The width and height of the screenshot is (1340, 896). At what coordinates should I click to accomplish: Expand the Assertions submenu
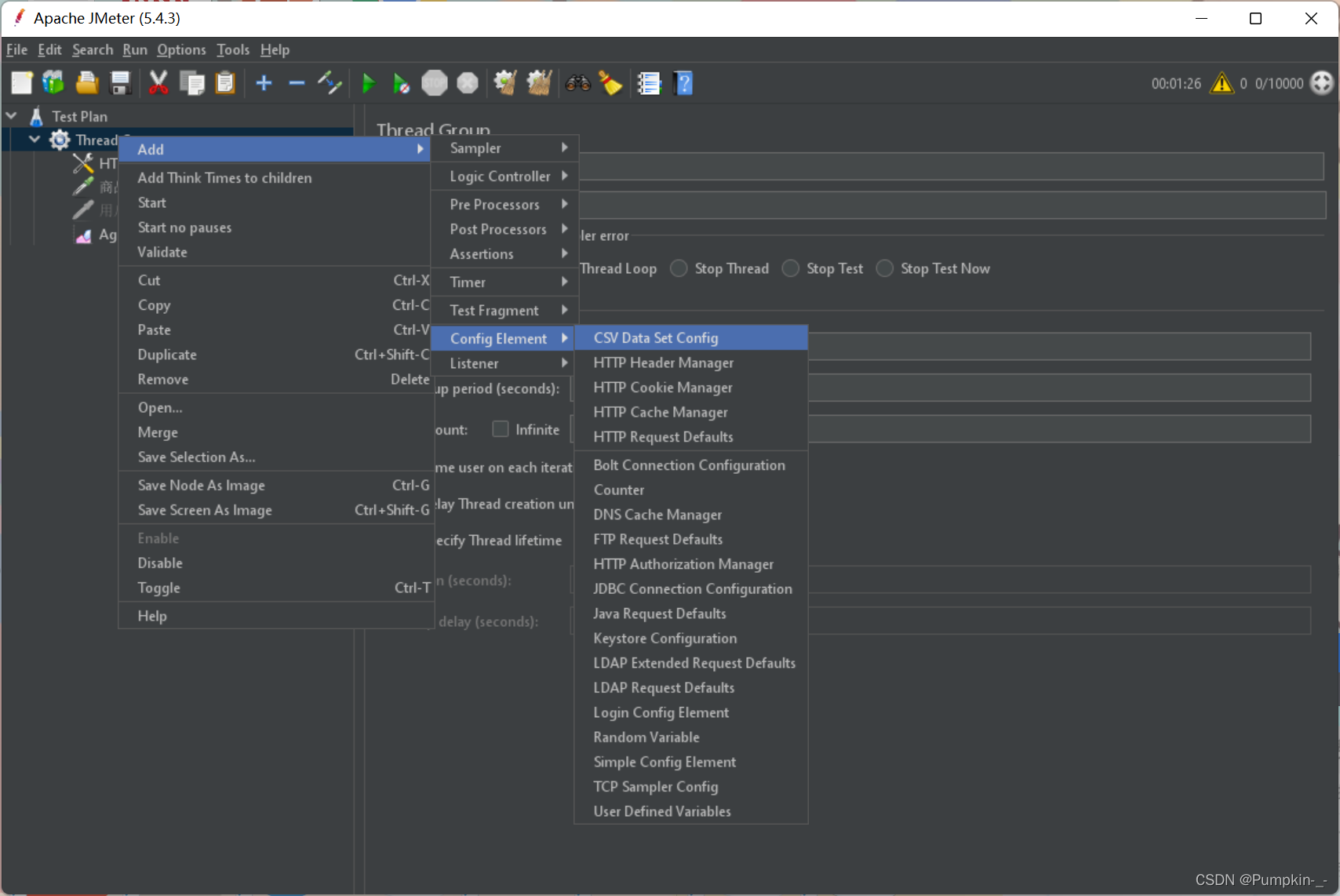coord(504,254)
